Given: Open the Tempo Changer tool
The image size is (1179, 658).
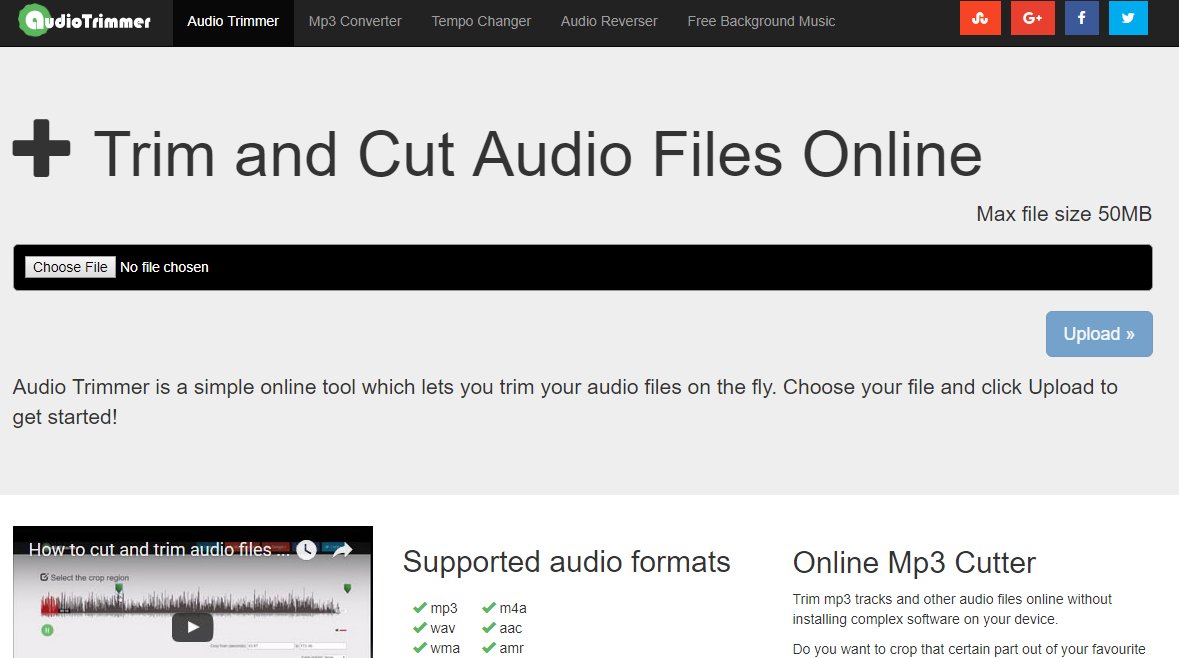Looking at the screenshot, I should [x=481, y=21].
